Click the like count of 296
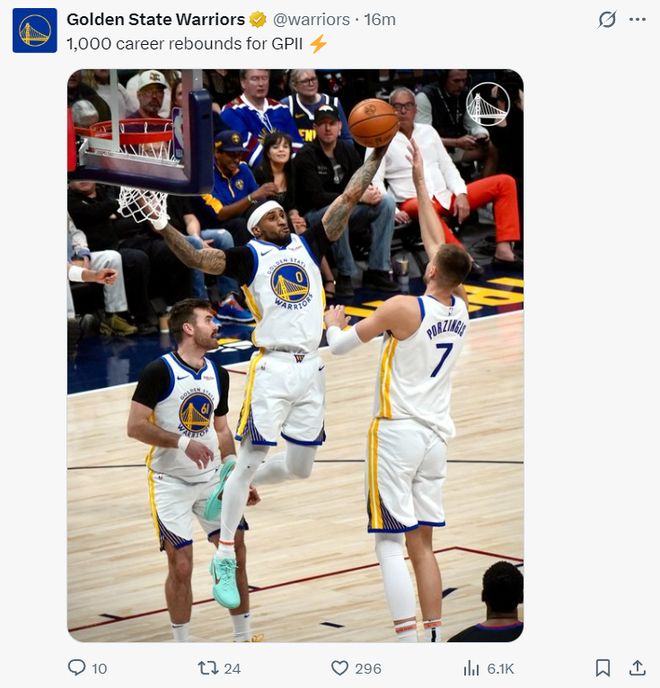This screenshot has height=688, width=660. [368, 668]
